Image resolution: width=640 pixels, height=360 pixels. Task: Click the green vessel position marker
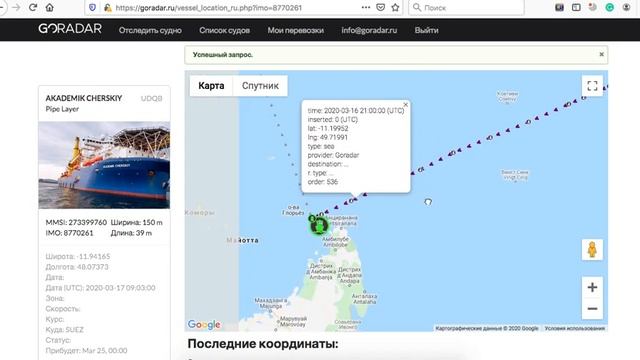(319, 225)
